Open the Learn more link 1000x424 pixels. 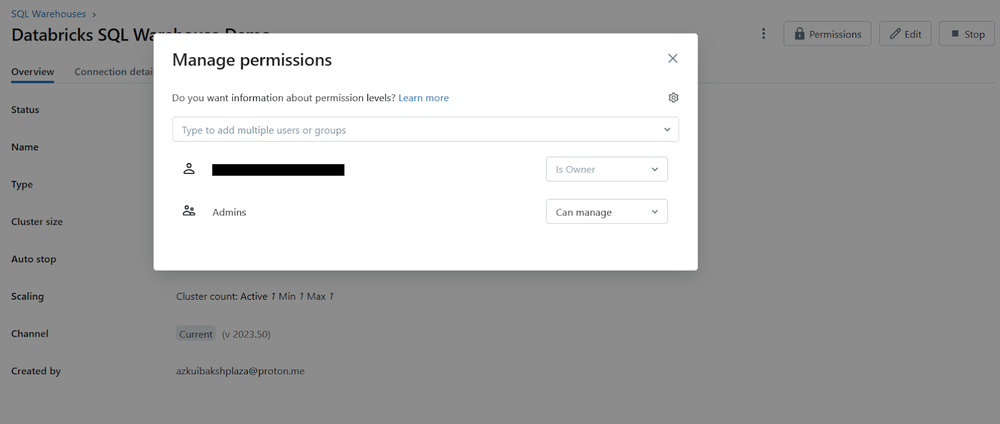423,98
